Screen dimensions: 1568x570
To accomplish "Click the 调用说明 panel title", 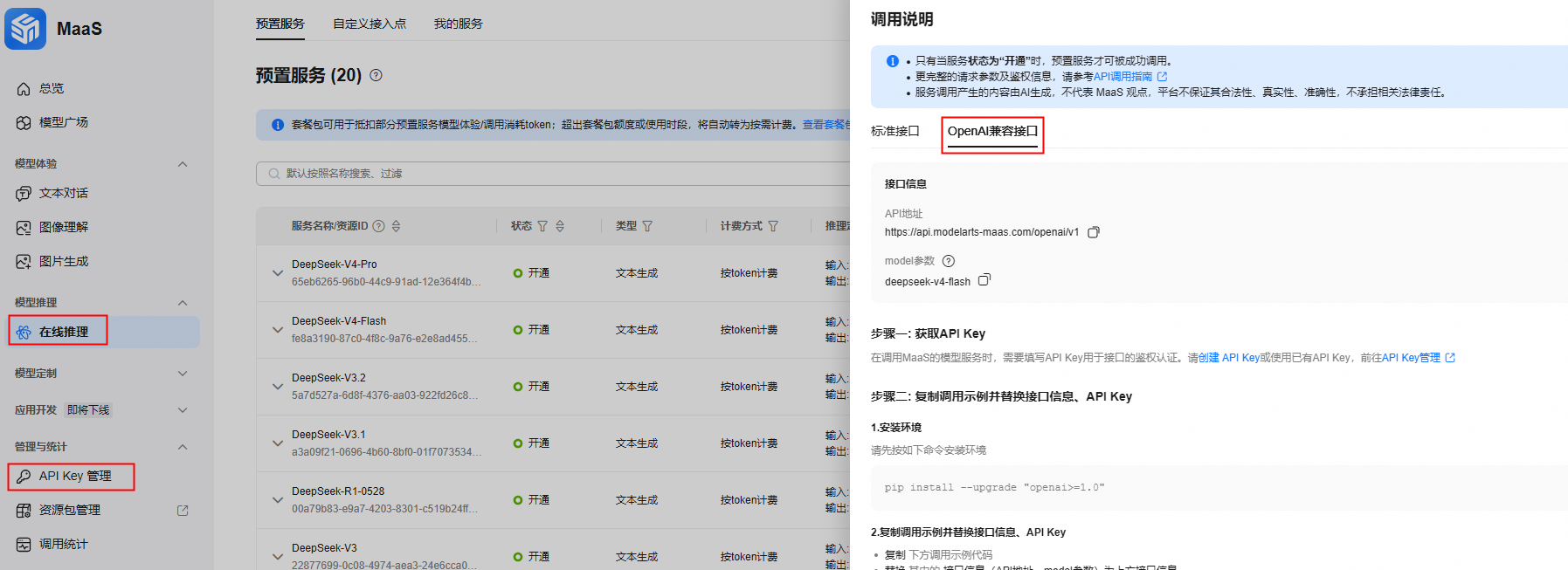I will click(x=901, y=19).
